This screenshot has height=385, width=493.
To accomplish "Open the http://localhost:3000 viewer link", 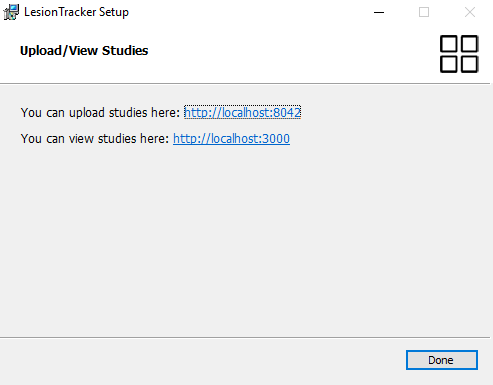I will point(231,138).
